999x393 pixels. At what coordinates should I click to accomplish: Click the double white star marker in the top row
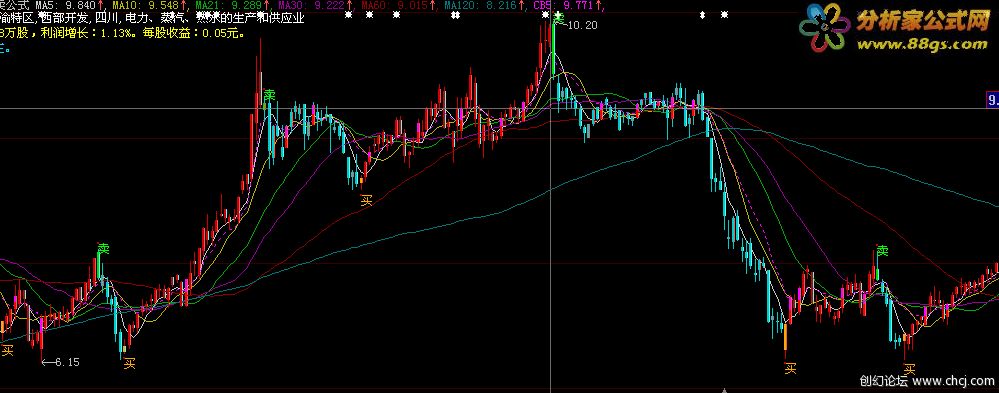click(455, 15)
